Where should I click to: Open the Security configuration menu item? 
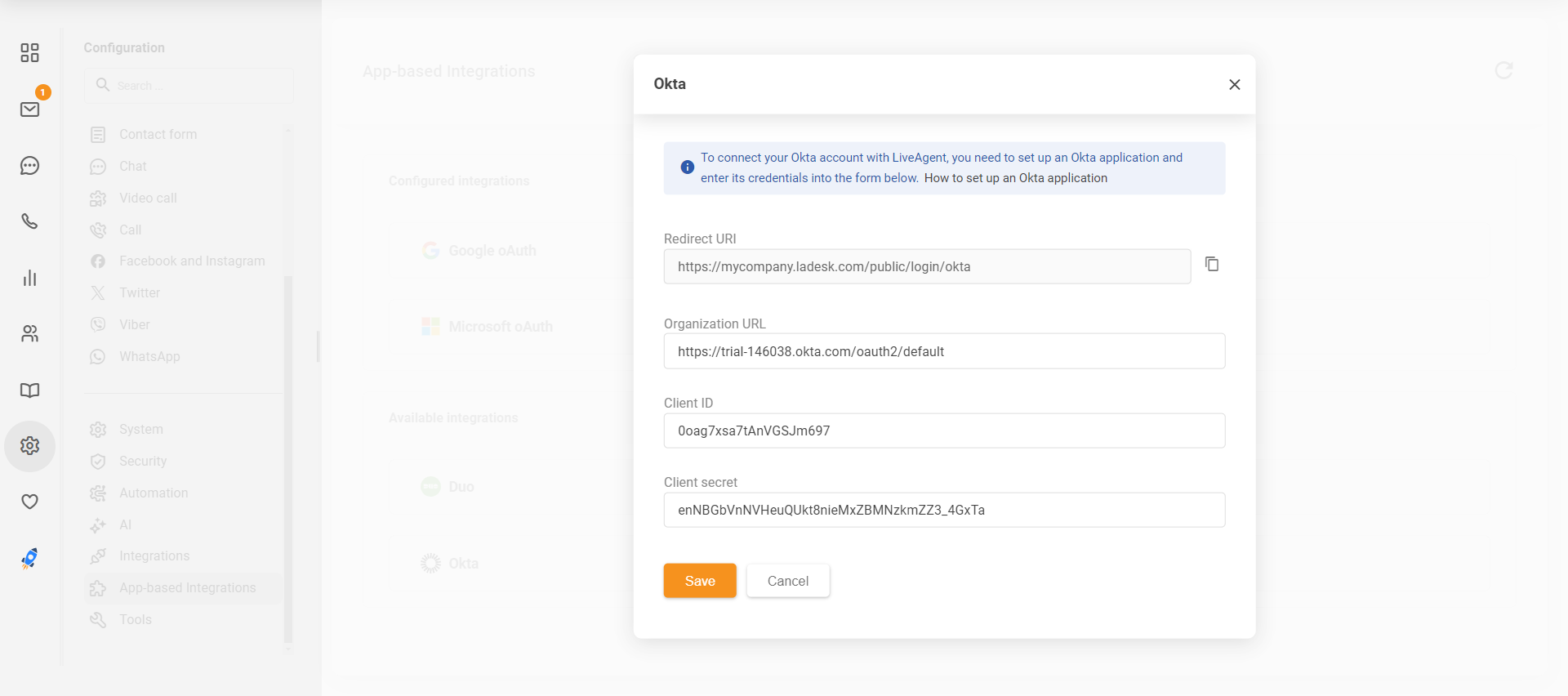point(143,462)
